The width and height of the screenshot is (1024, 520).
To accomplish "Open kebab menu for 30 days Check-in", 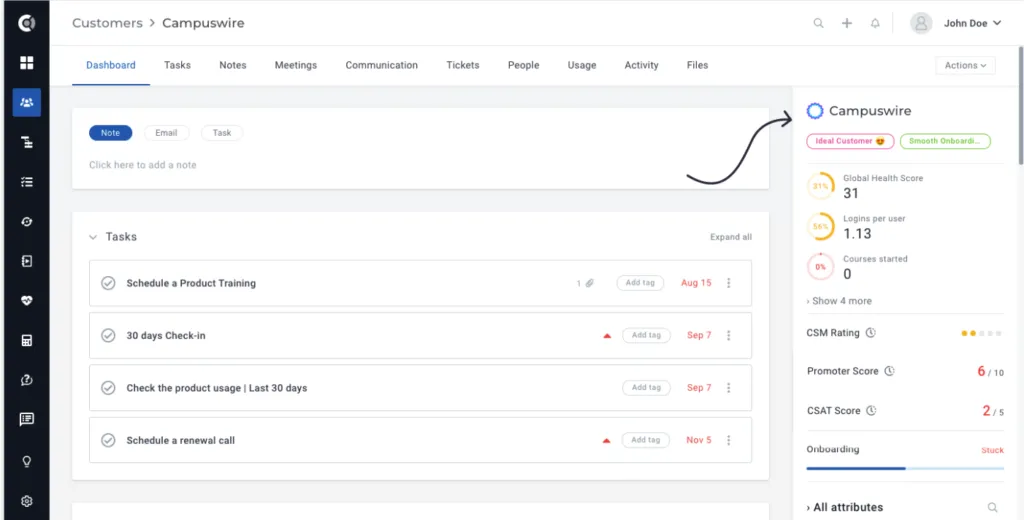I will point(729,335).
